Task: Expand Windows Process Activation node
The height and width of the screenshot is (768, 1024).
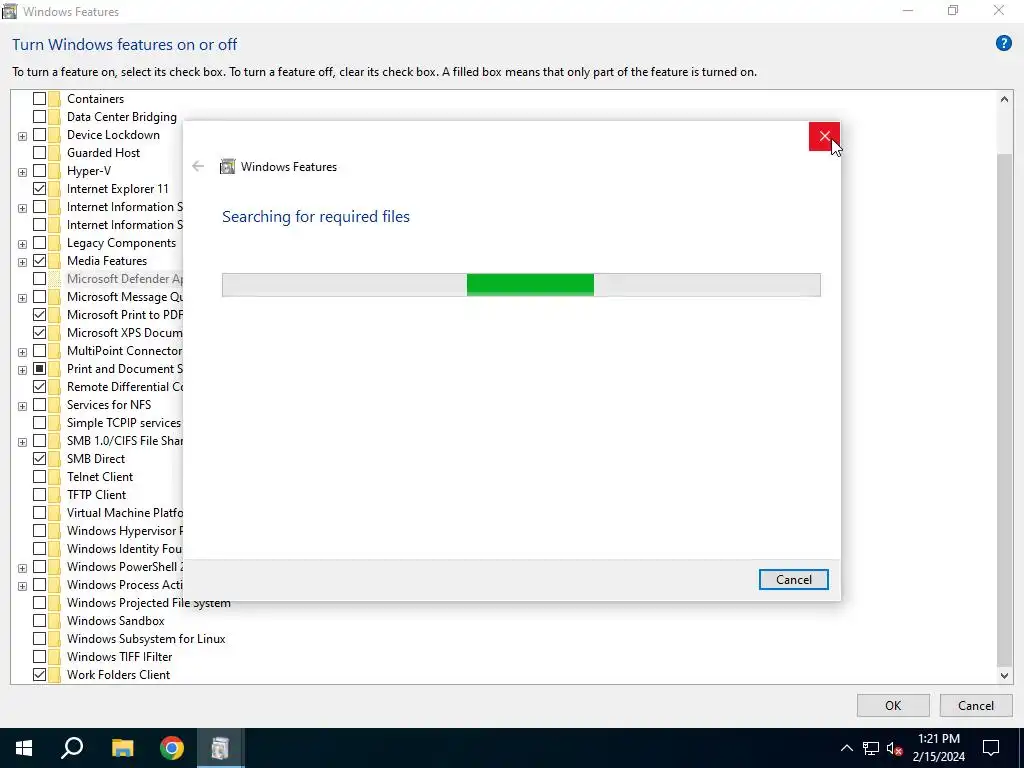Action: coord(22,586)
